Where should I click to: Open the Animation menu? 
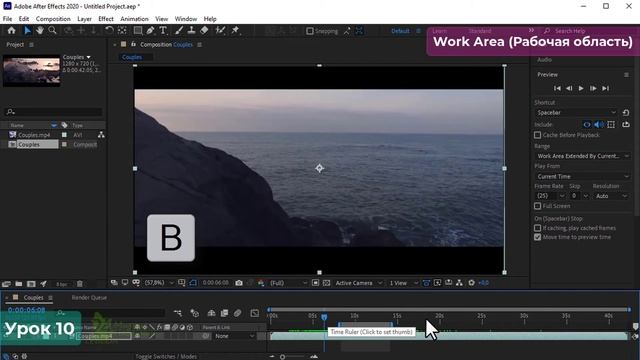134,19
